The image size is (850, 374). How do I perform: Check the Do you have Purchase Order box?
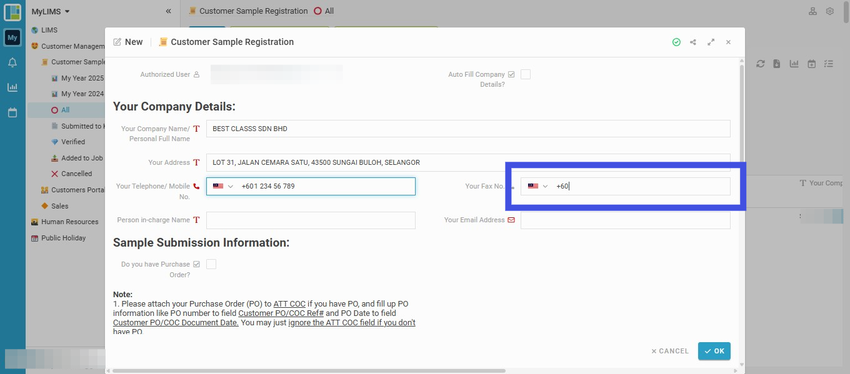(x=211, y=265)
